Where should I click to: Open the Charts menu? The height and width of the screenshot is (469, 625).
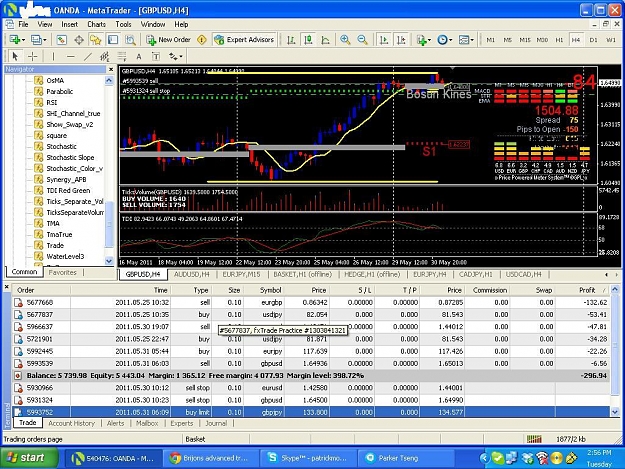click(96, 24)
